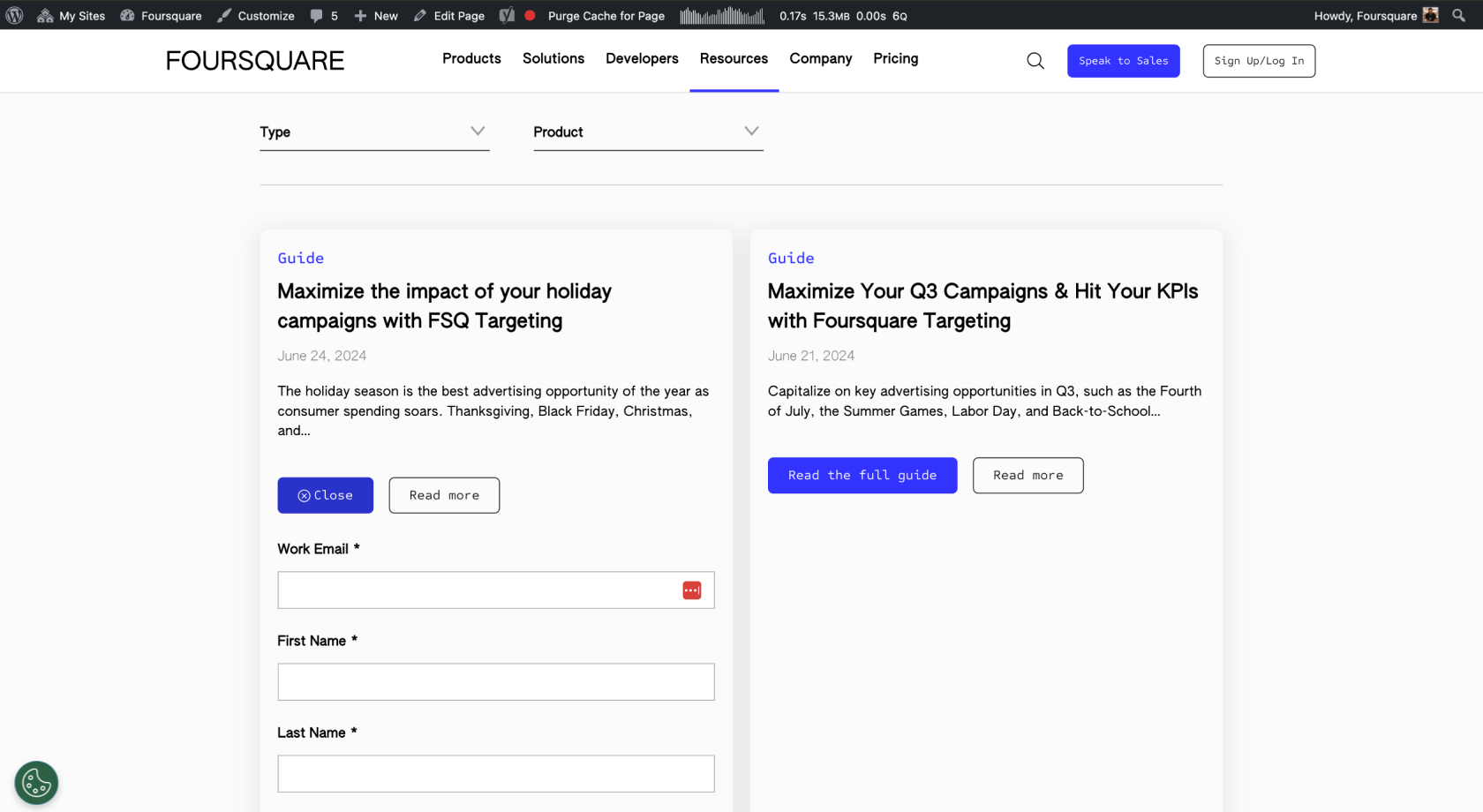1483x812 pixels.
Task: Go to FOURSQUARE homepage logo
Action: coord(255,60)
